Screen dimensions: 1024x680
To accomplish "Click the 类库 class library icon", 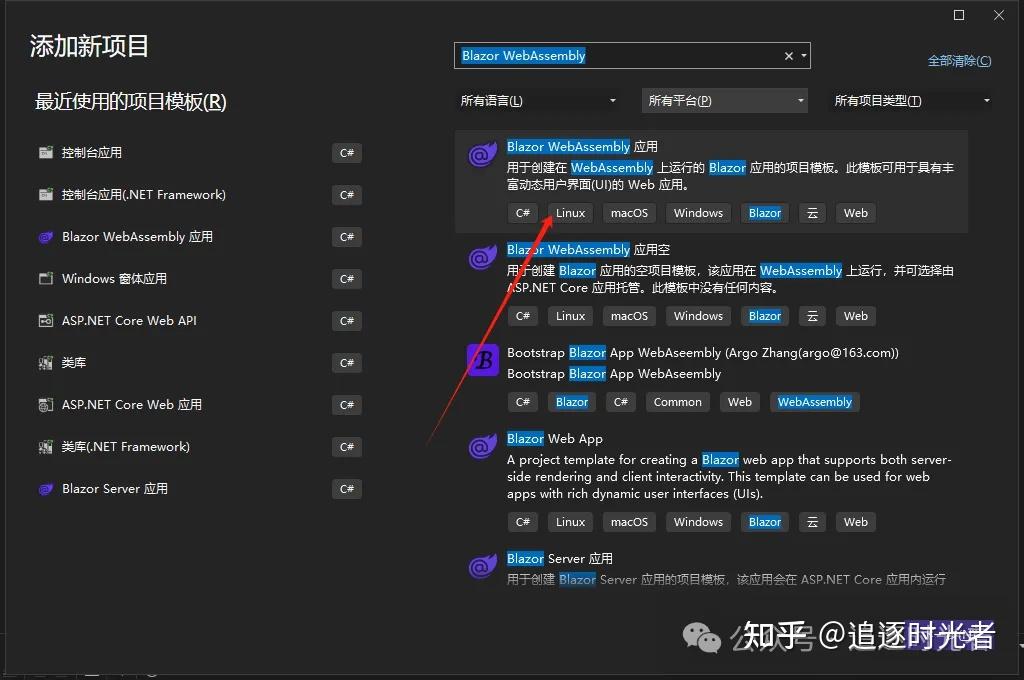I will point(46,363).
